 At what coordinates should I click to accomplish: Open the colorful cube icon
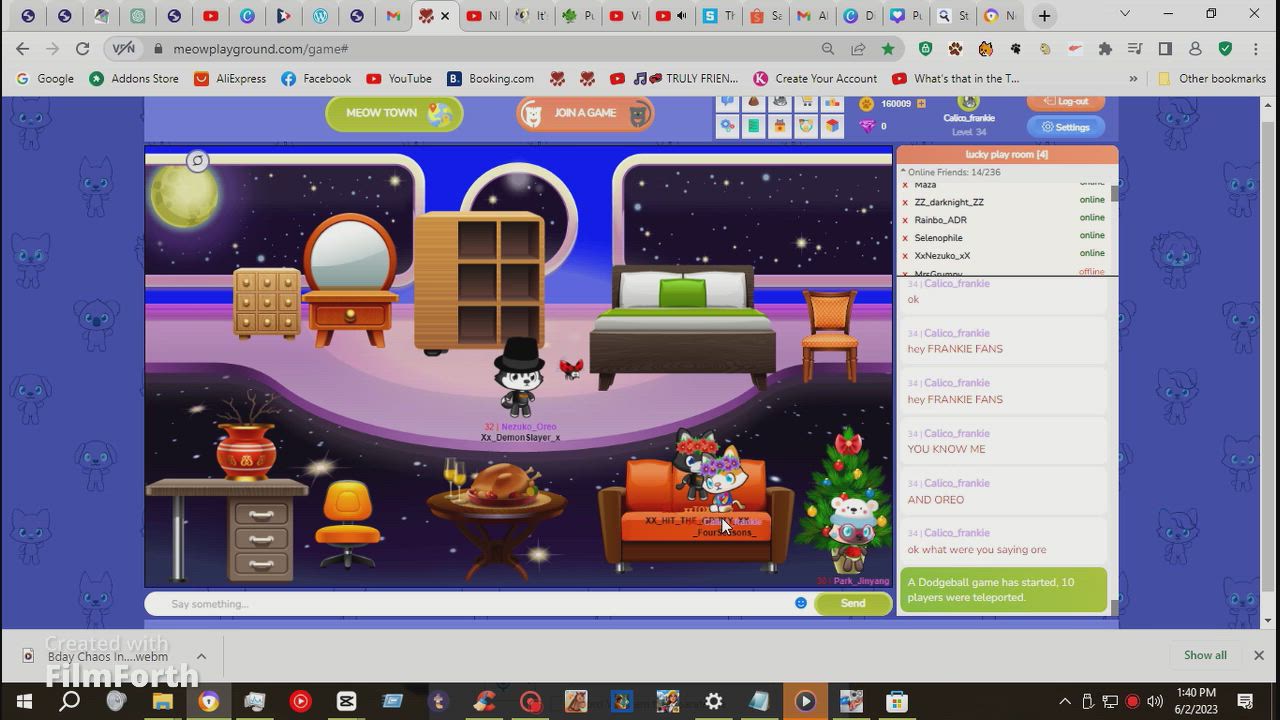pyautogui.click(x=831, y=126)
